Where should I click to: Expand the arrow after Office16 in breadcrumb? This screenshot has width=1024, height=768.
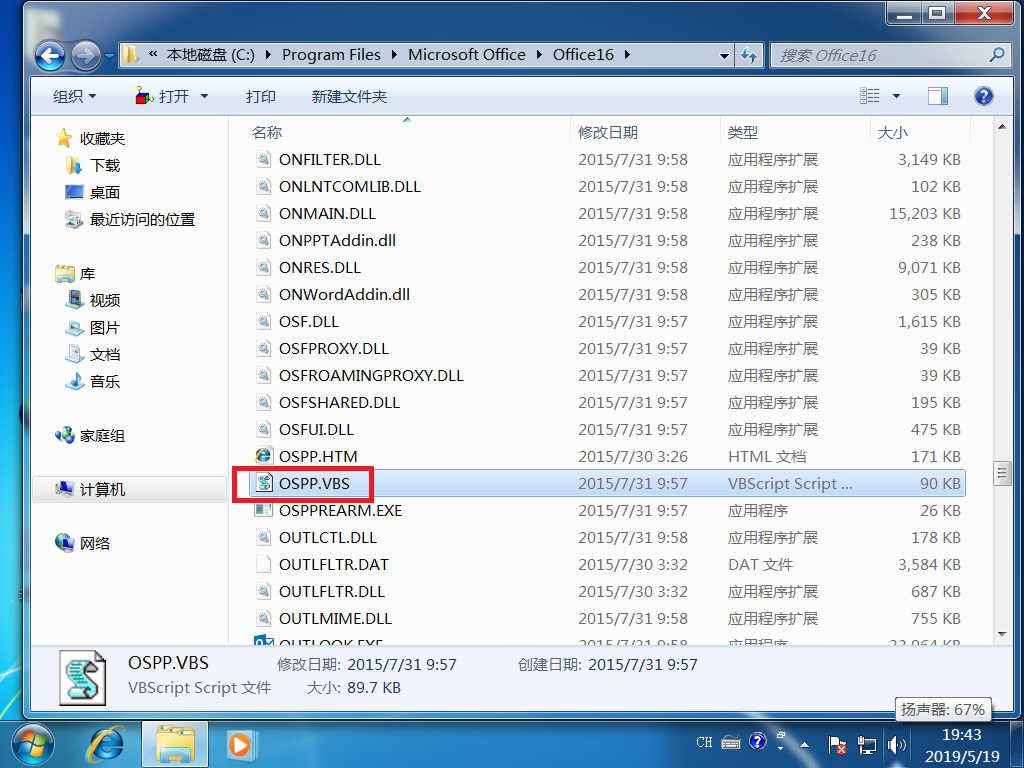click(627, 55)
